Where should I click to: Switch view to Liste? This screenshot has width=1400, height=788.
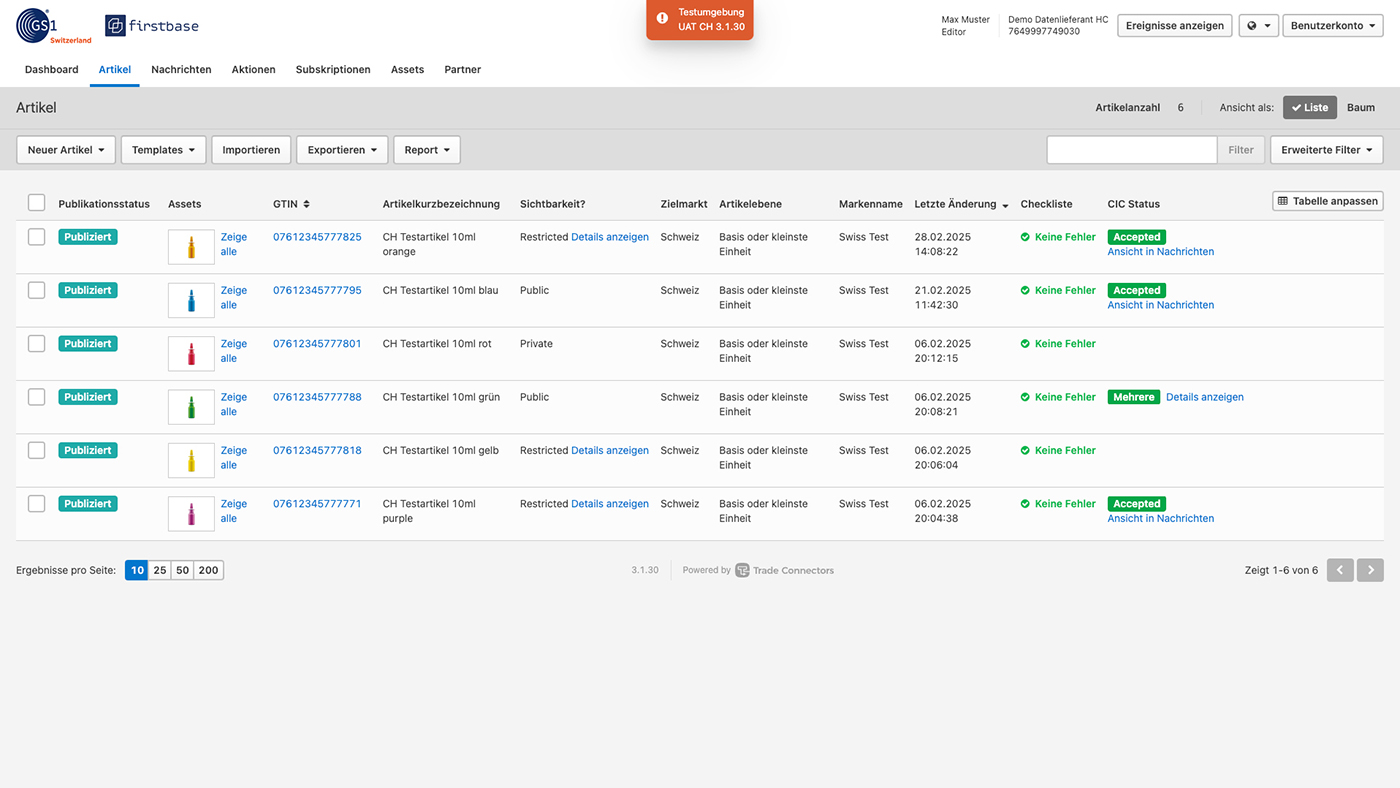point(1310,107)
